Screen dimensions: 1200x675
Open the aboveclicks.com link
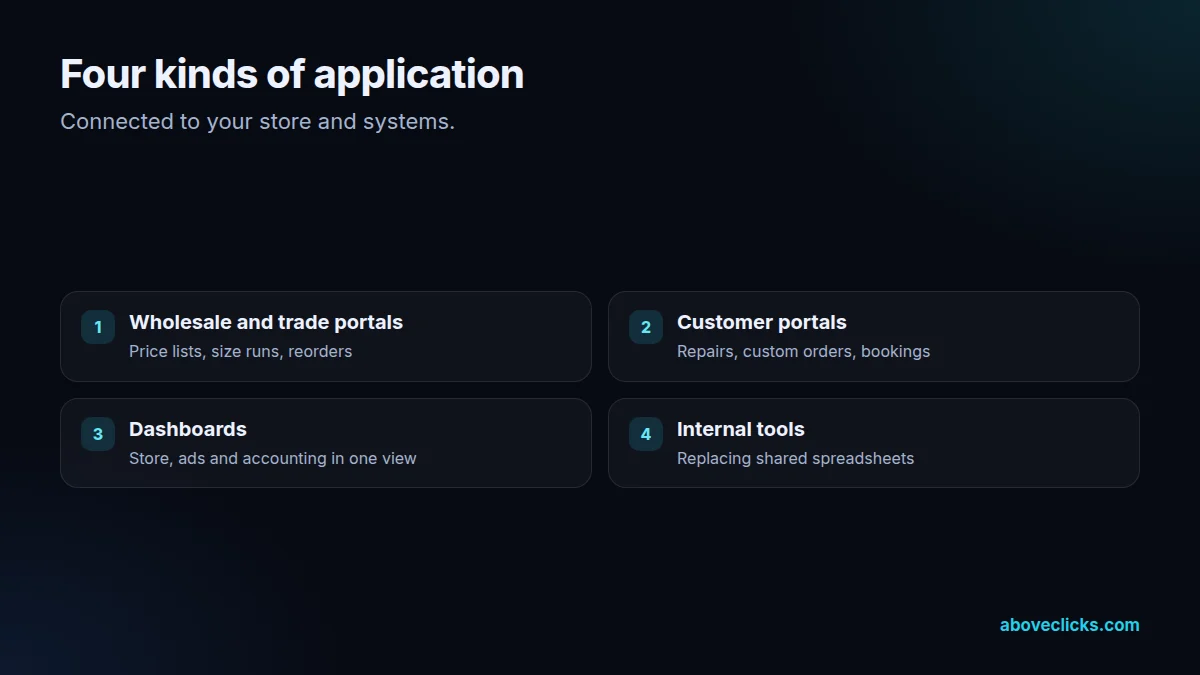1069,625
